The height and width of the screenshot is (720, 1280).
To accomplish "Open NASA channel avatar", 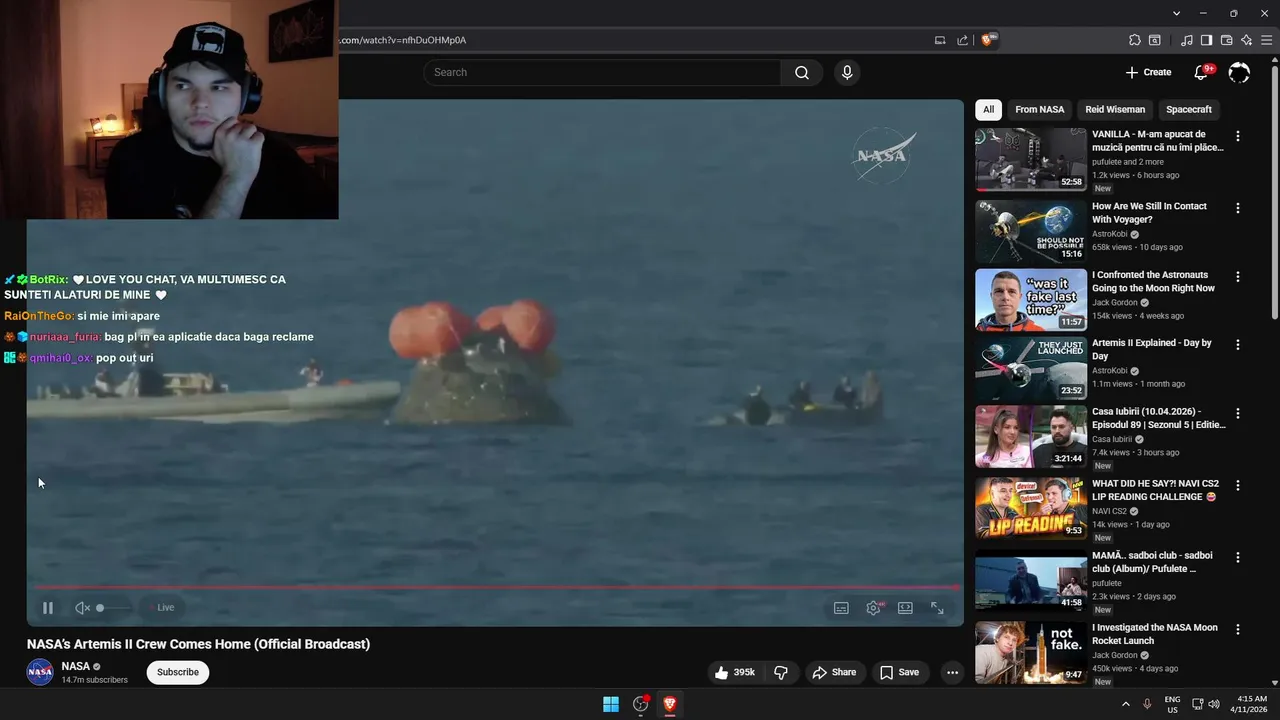I will coord(40,672).
